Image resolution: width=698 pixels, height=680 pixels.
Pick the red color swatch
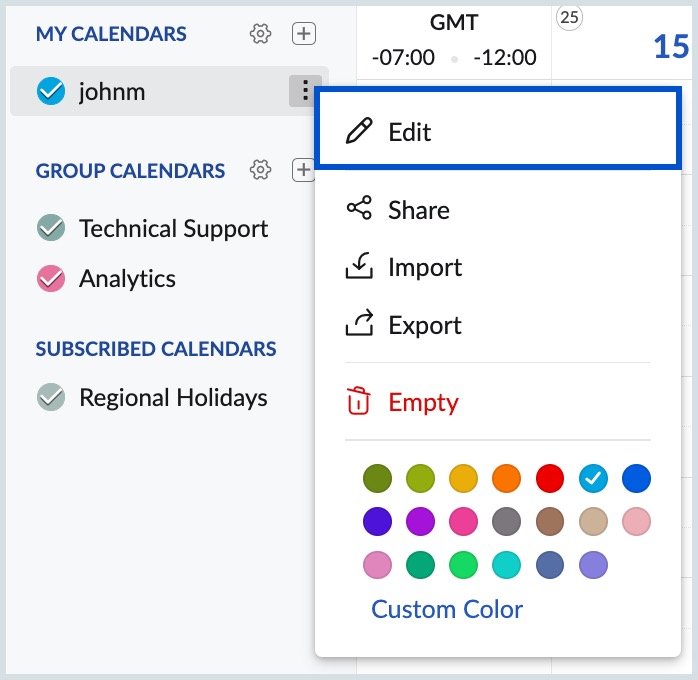coord(549,479)
